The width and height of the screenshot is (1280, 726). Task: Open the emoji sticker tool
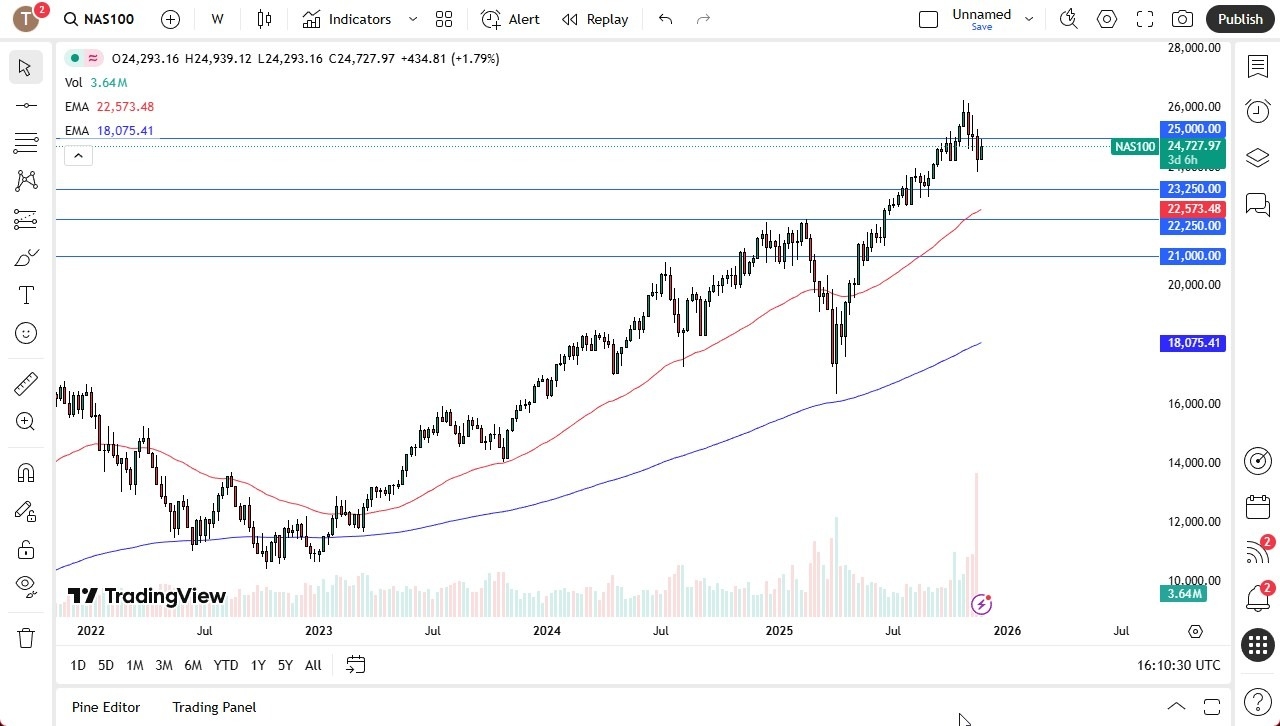pyautogui.click(x=25, y=333)
